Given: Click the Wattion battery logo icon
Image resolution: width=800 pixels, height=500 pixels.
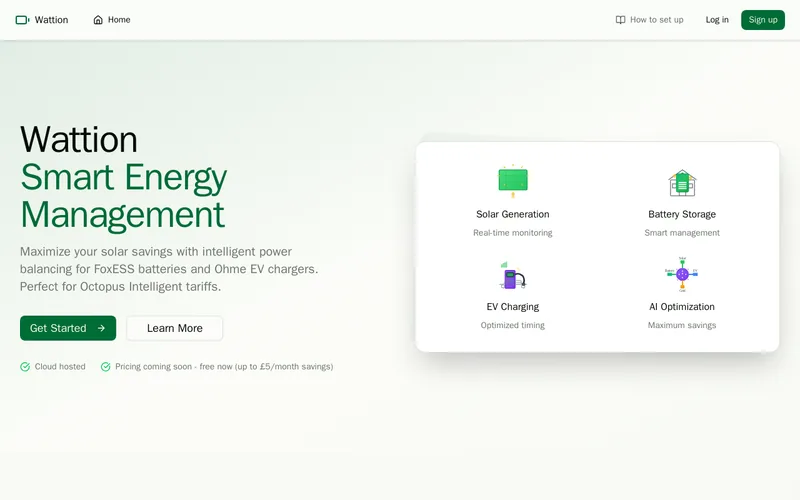Looking at the screenshot, I should (x=22, y=20).
